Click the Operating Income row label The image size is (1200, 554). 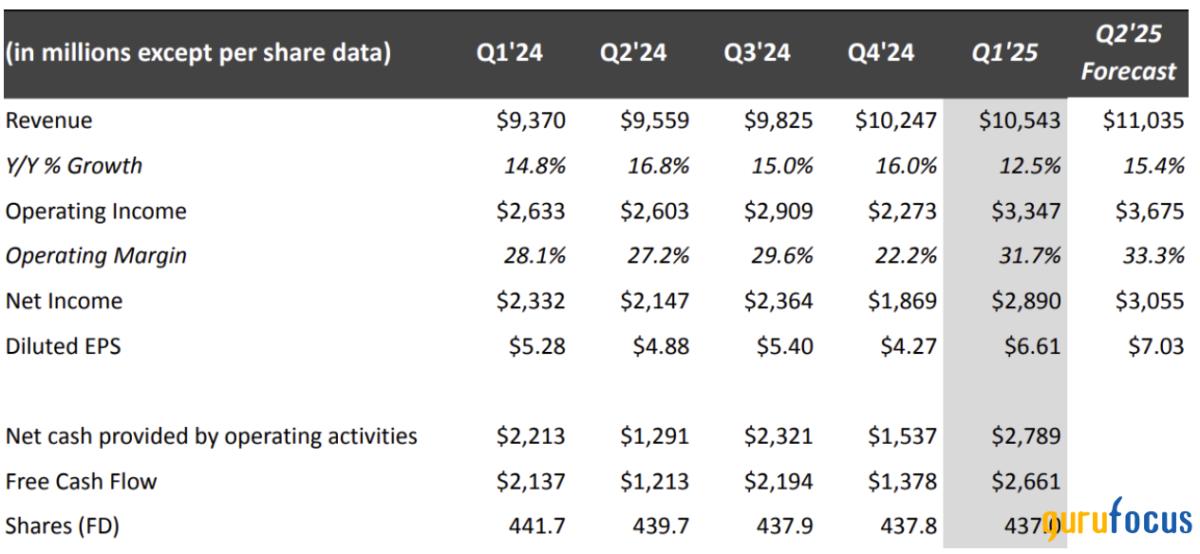tap(95, 211)
